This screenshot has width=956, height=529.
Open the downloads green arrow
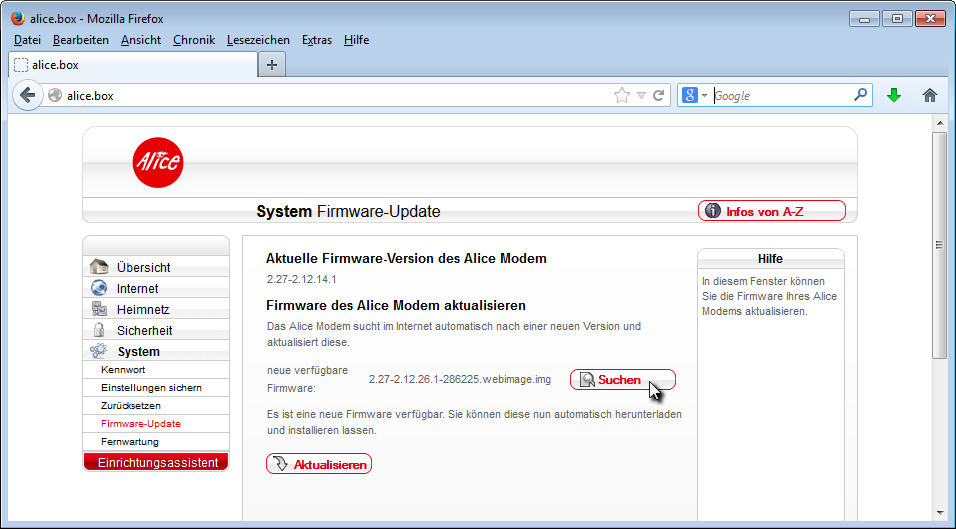894,95
